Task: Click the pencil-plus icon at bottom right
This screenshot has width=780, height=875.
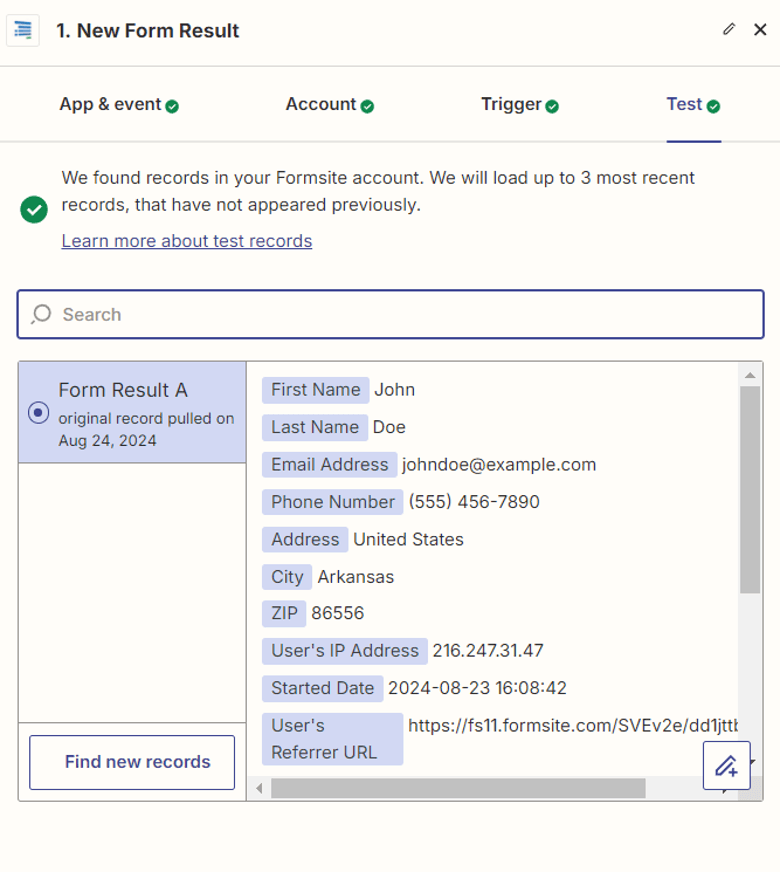Action: [726, 766]
